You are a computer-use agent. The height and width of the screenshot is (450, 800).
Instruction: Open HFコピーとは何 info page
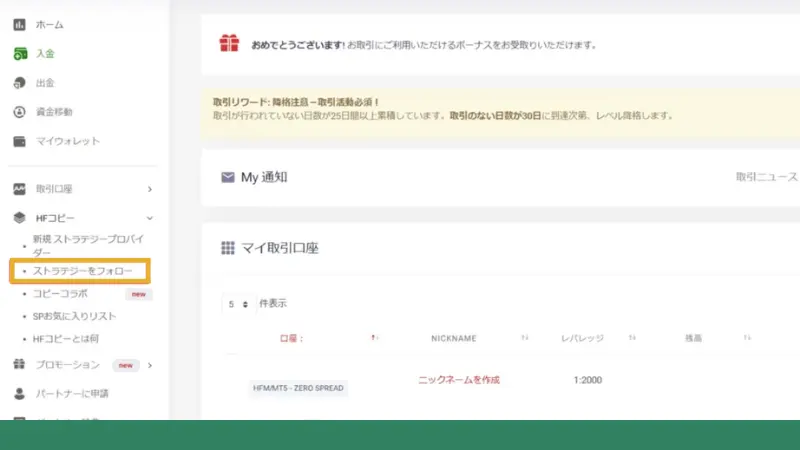coord(66,339)
